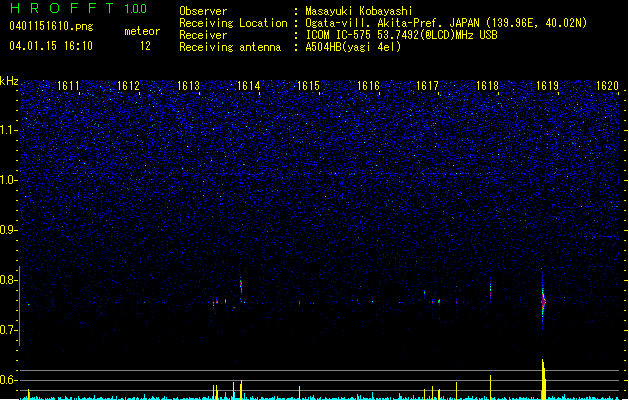Screen dimensions: 629x400
Task: Click the 0.6 kHz frequency label
Action: (x=9, y=380)
